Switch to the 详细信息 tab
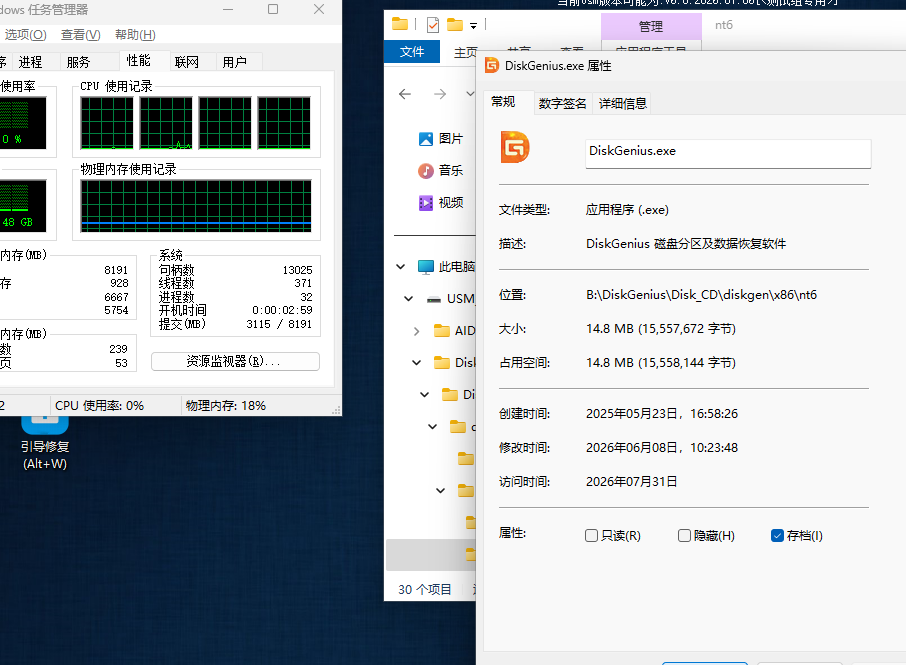This screenshot has width=906, height=665. click(622, 103)
